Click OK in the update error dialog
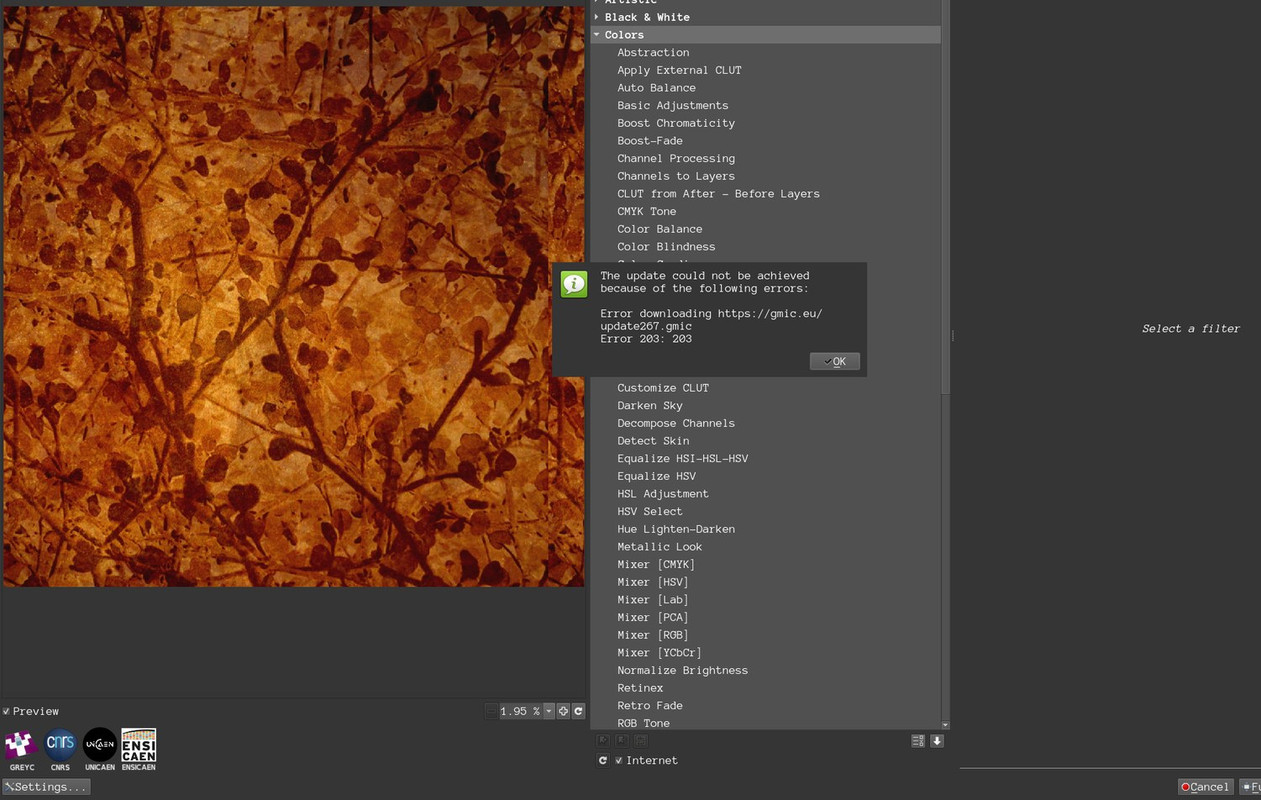 point(835,361)
